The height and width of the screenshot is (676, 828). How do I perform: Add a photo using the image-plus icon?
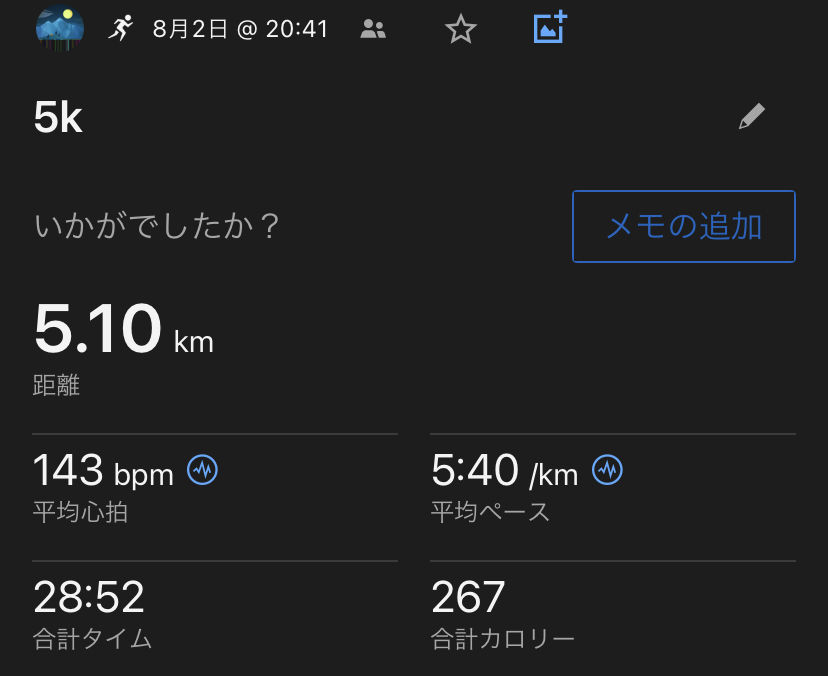click(550, 27)
